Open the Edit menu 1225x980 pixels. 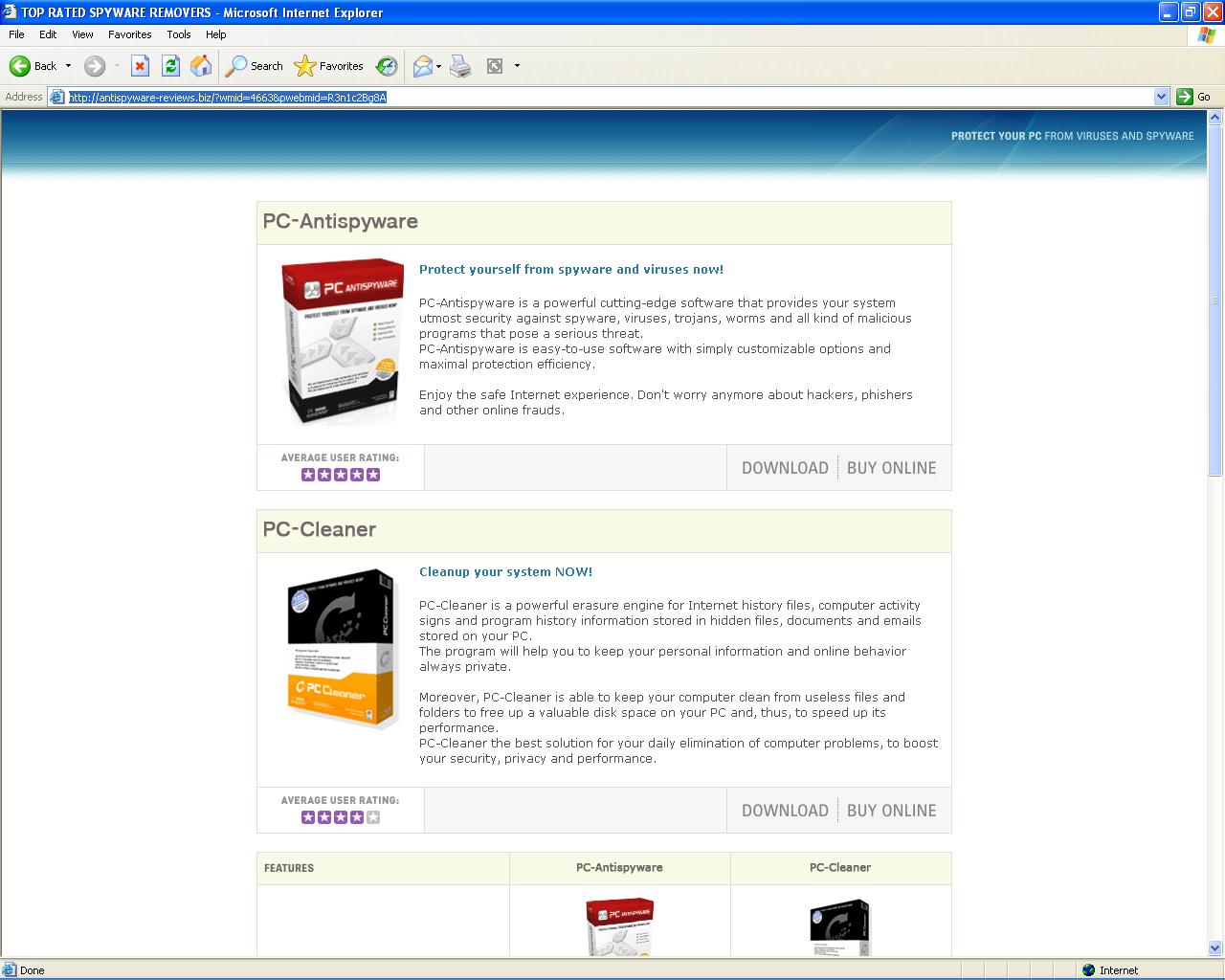[x=48, y=34]
